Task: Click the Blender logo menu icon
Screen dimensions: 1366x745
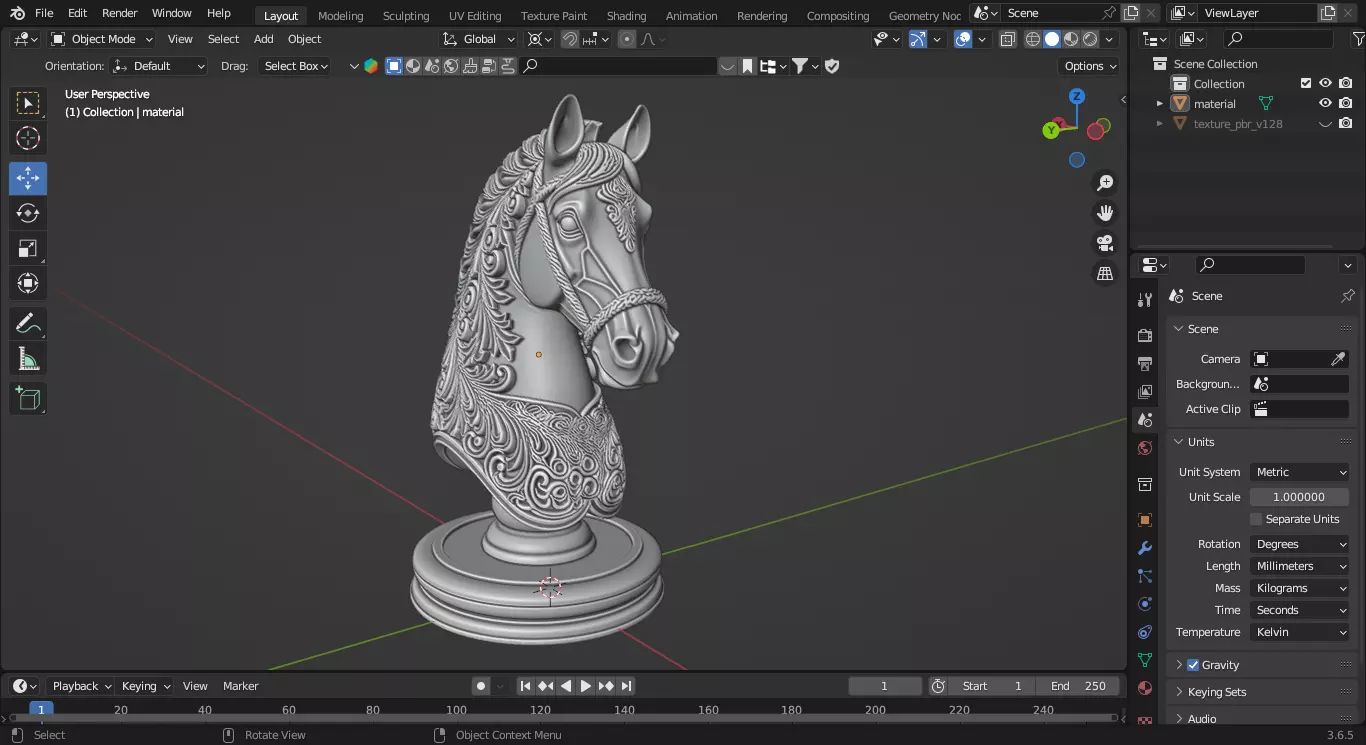Action: click(17, 13)
